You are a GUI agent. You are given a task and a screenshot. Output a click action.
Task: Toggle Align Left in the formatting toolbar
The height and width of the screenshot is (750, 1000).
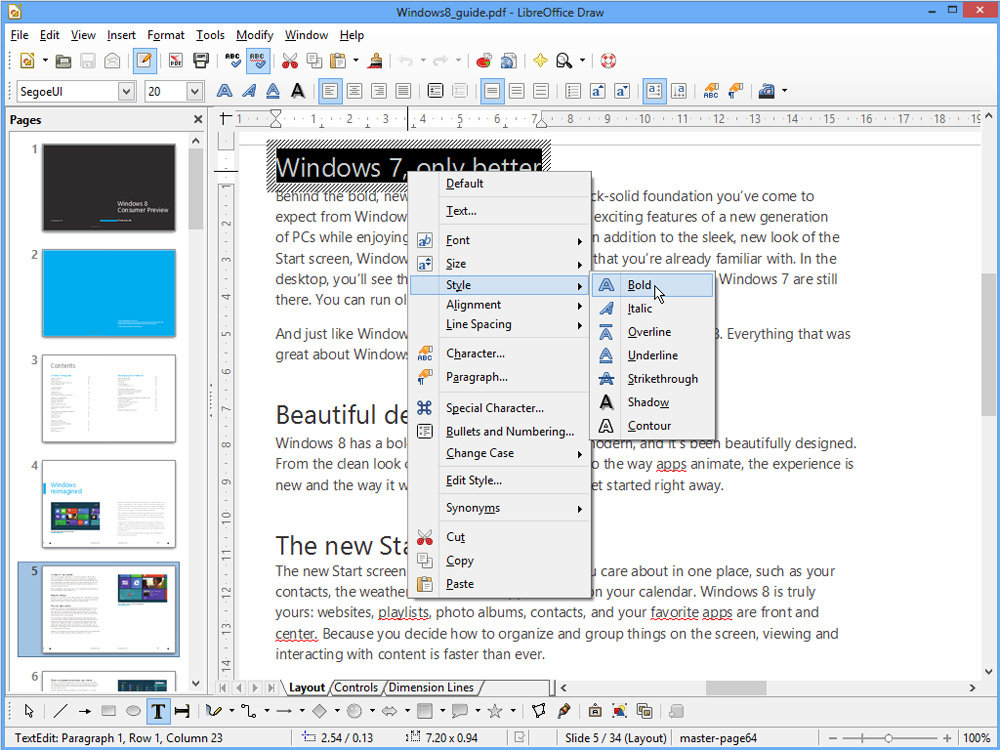[x=330, y=91]
